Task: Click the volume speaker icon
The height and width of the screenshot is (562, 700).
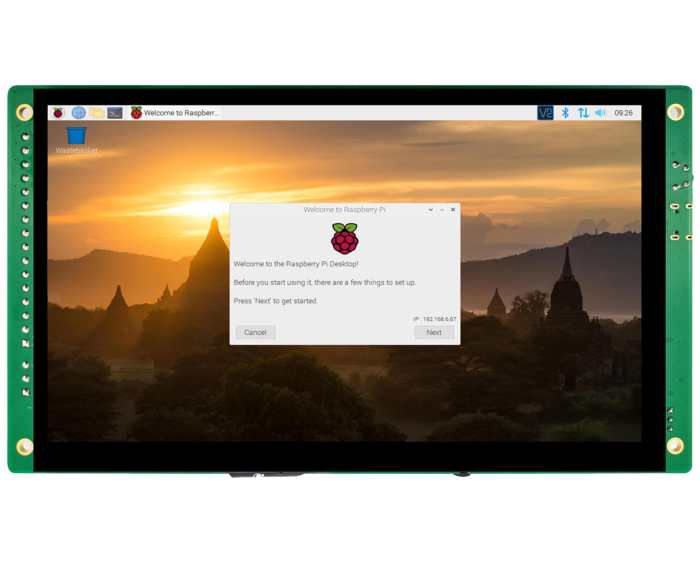Action: click(x=600, y=113)
